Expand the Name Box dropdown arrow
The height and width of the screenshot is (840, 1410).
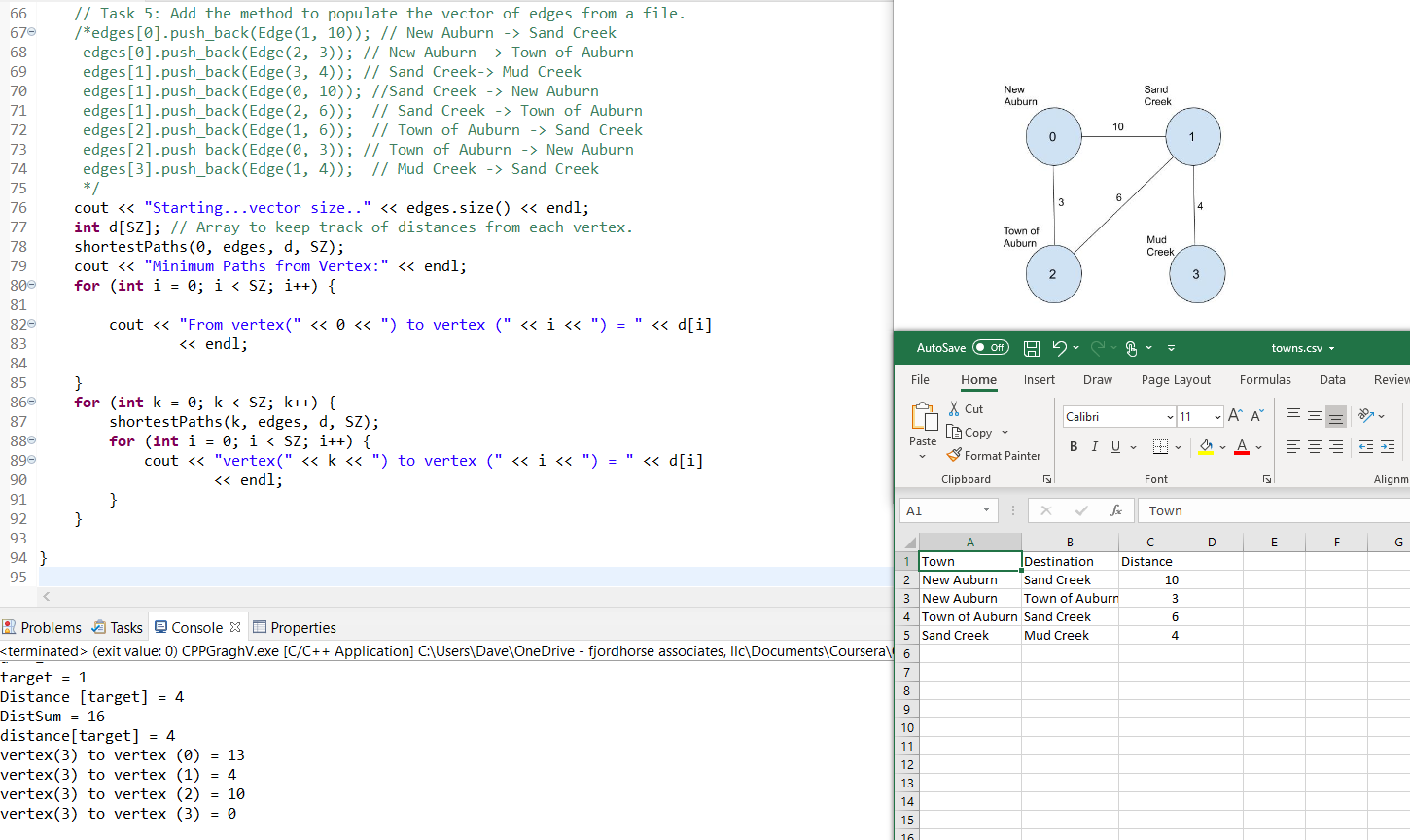[986, 510]
